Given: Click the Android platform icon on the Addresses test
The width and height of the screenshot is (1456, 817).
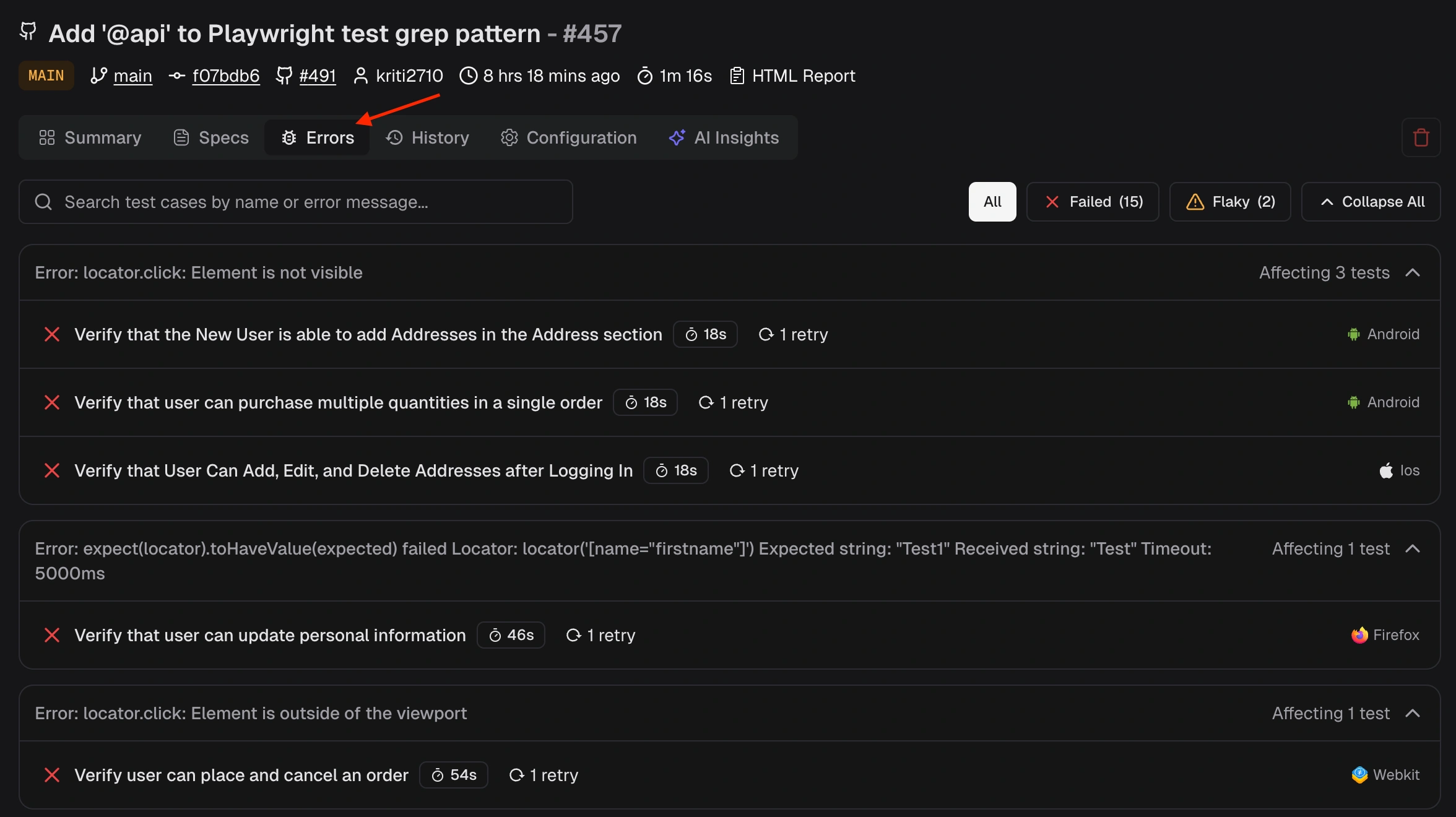Looking at the screenshot, I should tap(1355, 334).
